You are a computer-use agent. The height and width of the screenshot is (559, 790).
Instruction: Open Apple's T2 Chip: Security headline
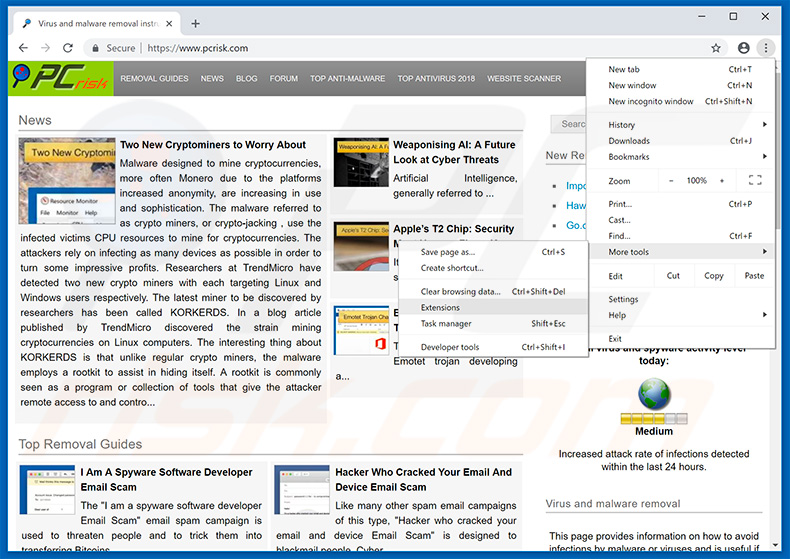coord(453,229)
